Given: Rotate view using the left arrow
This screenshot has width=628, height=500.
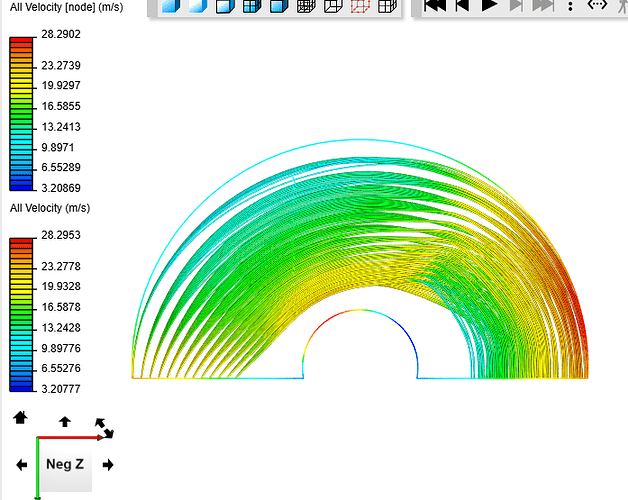Looking at the screenshot, I should point(21,465).
